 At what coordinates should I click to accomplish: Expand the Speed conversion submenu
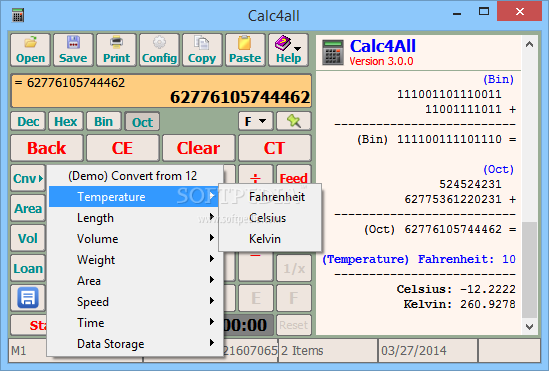tap(135, 302)
